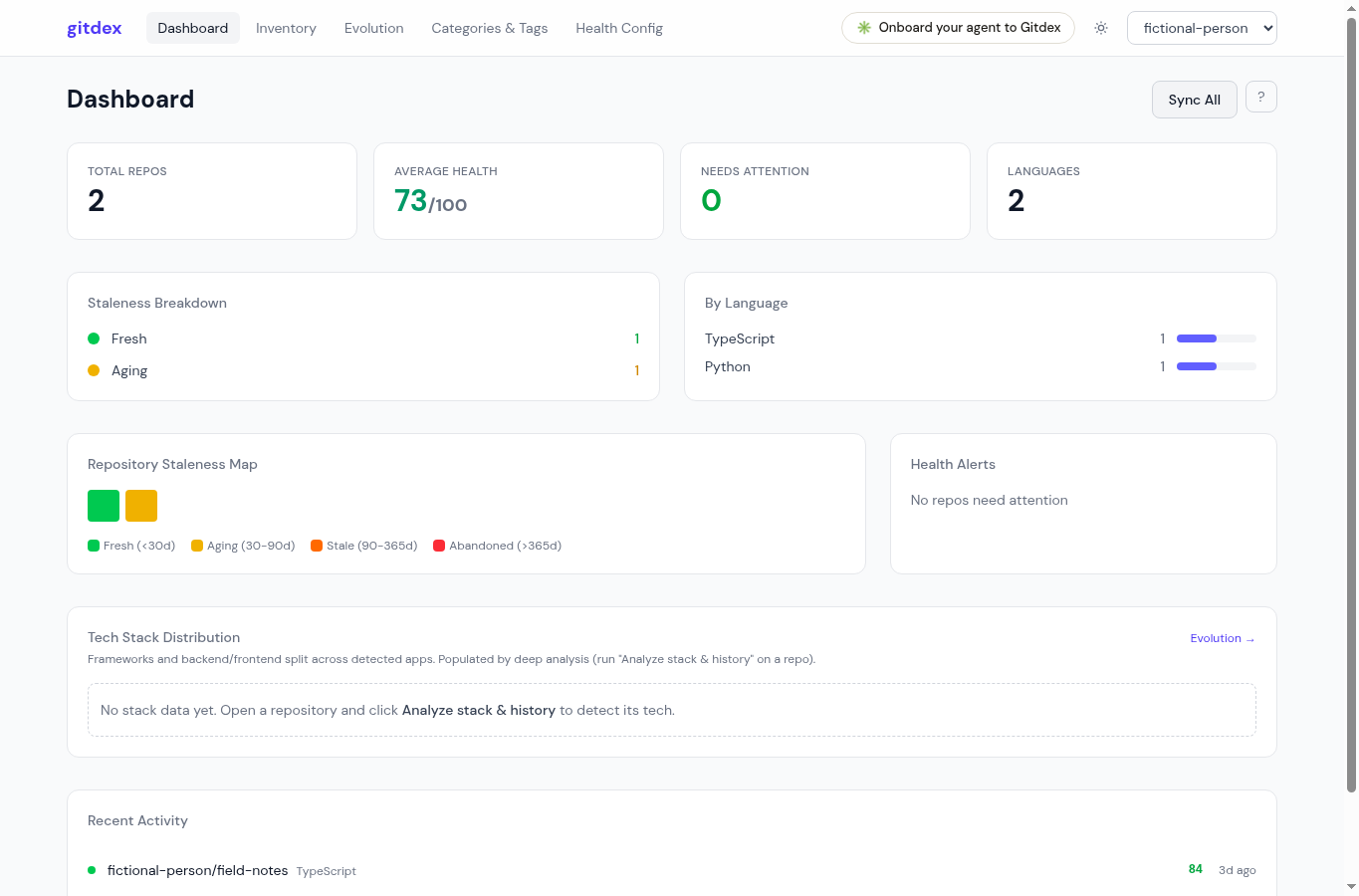Click the "No repos need attention" message
The width and height of the screenshot is (1359, 896).
[990, 500]
